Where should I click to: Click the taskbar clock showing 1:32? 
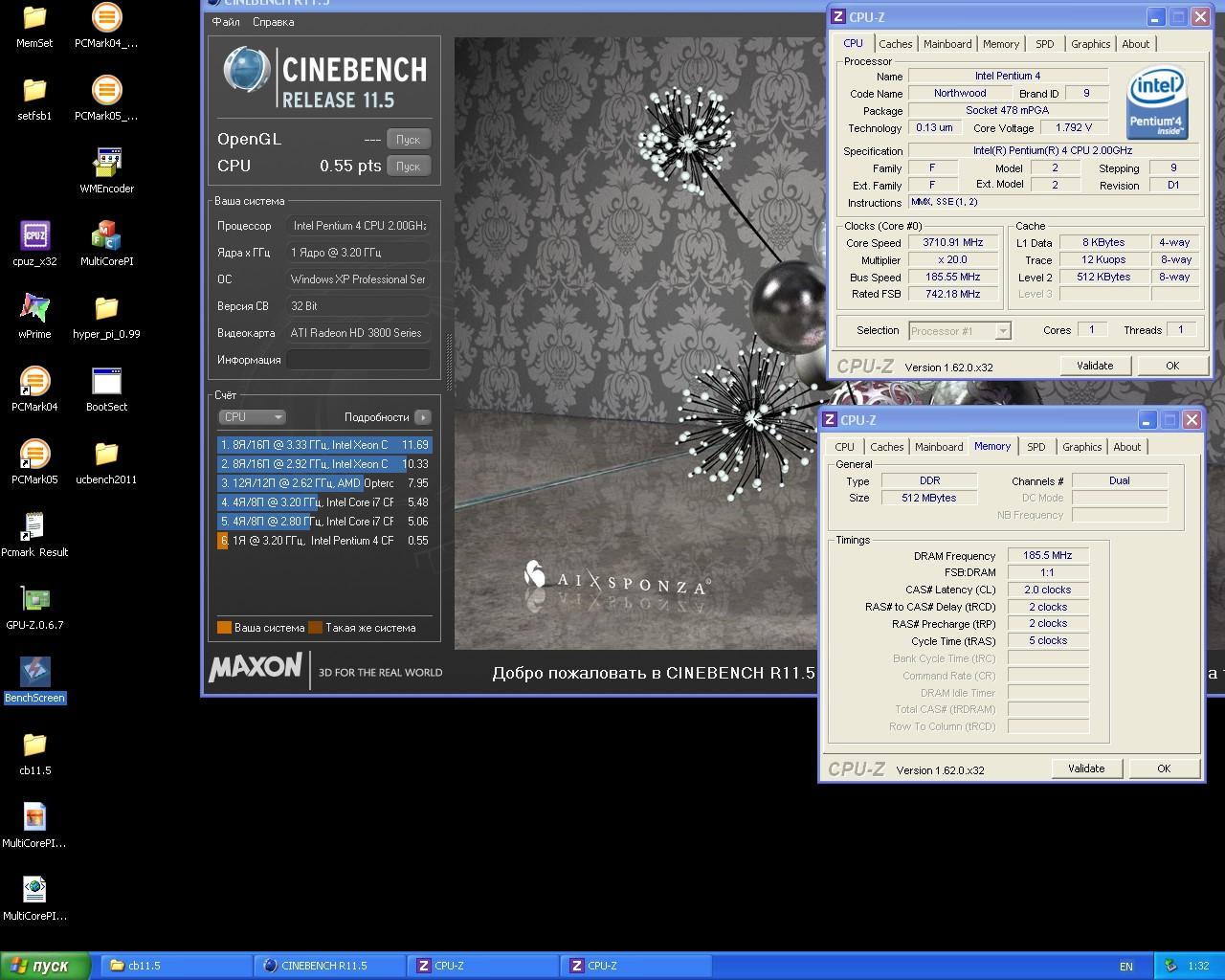tap(1198, 967)
